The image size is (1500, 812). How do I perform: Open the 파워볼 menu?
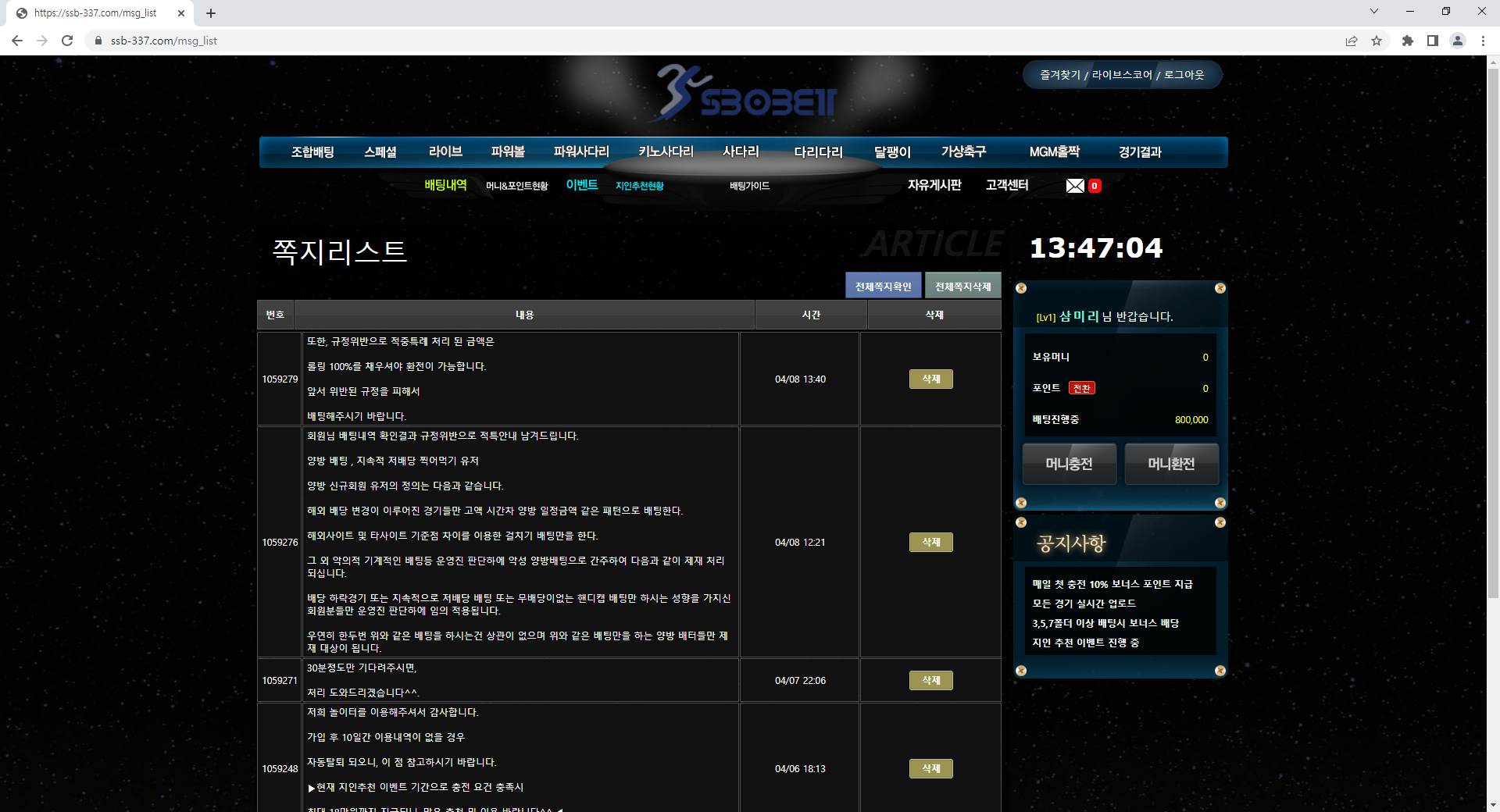point(508,151)
